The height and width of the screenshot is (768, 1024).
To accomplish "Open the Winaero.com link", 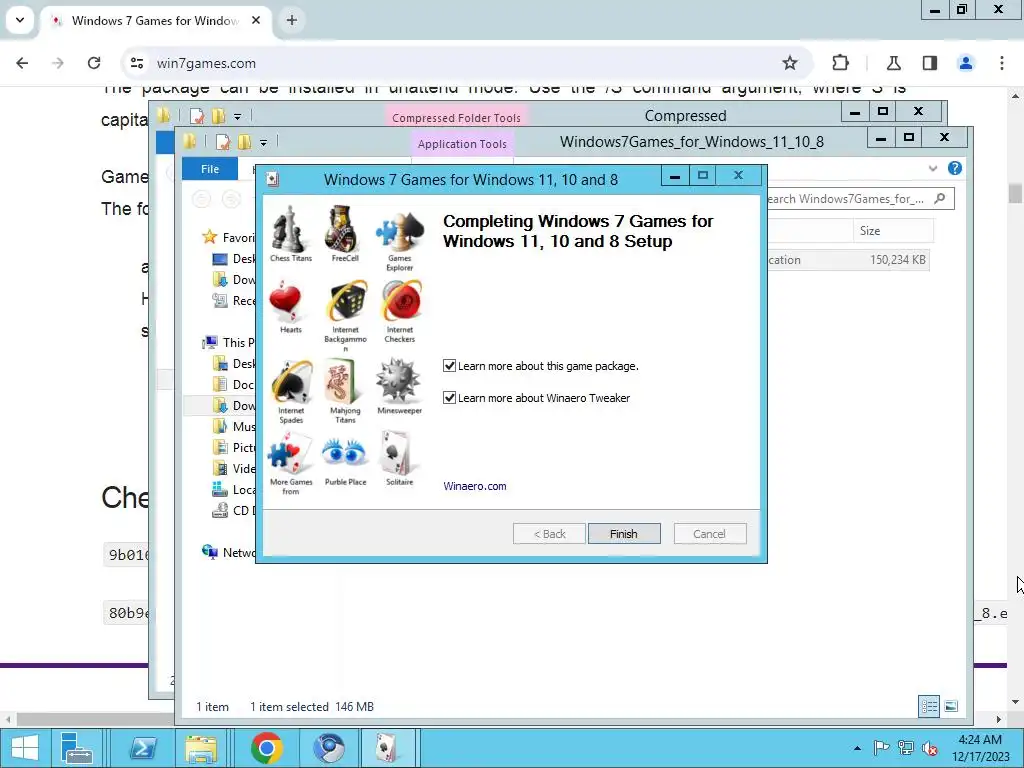I will (475, 486).
